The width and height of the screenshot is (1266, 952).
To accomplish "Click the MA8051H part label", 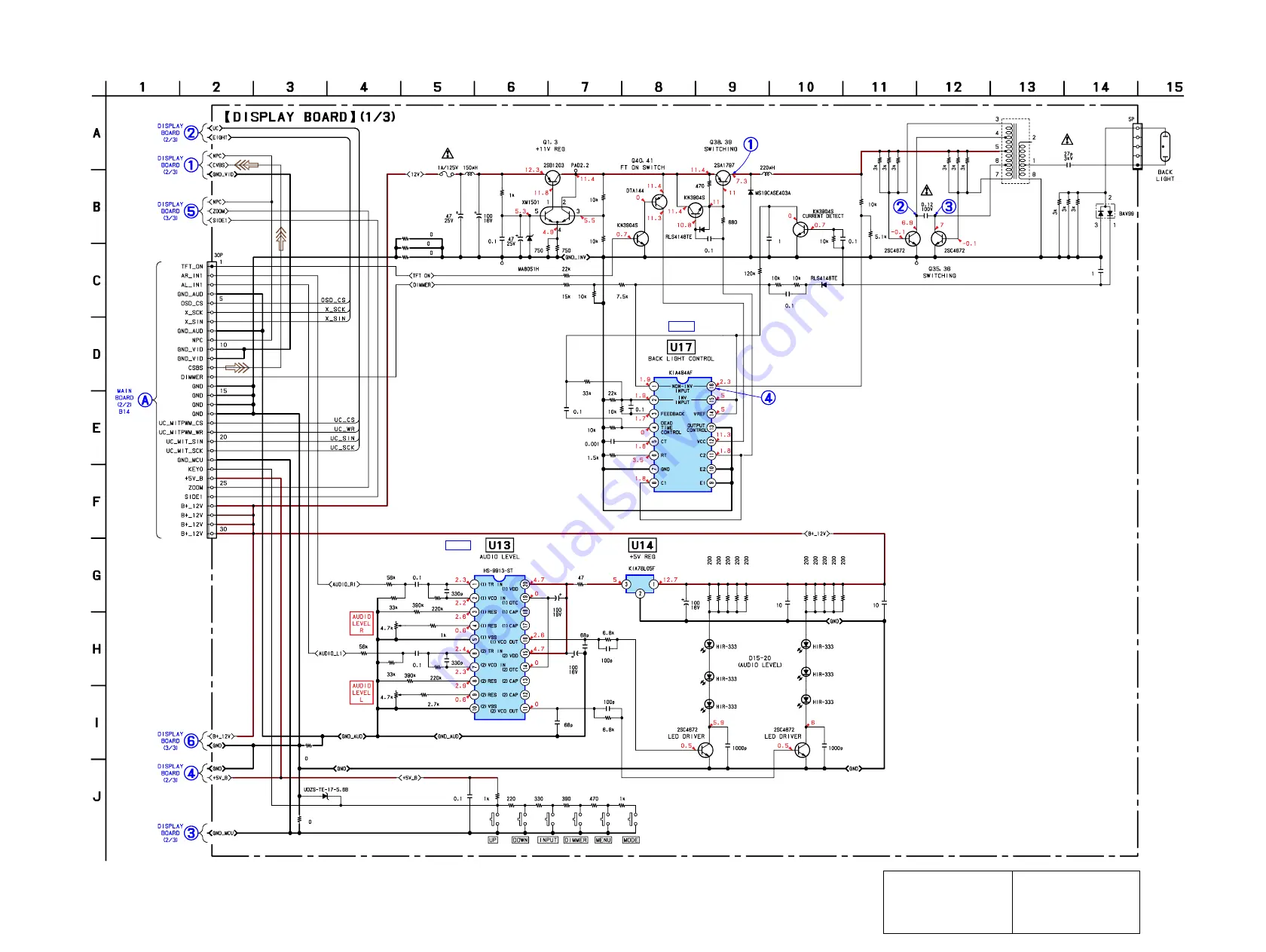I will tap(527, 269).
